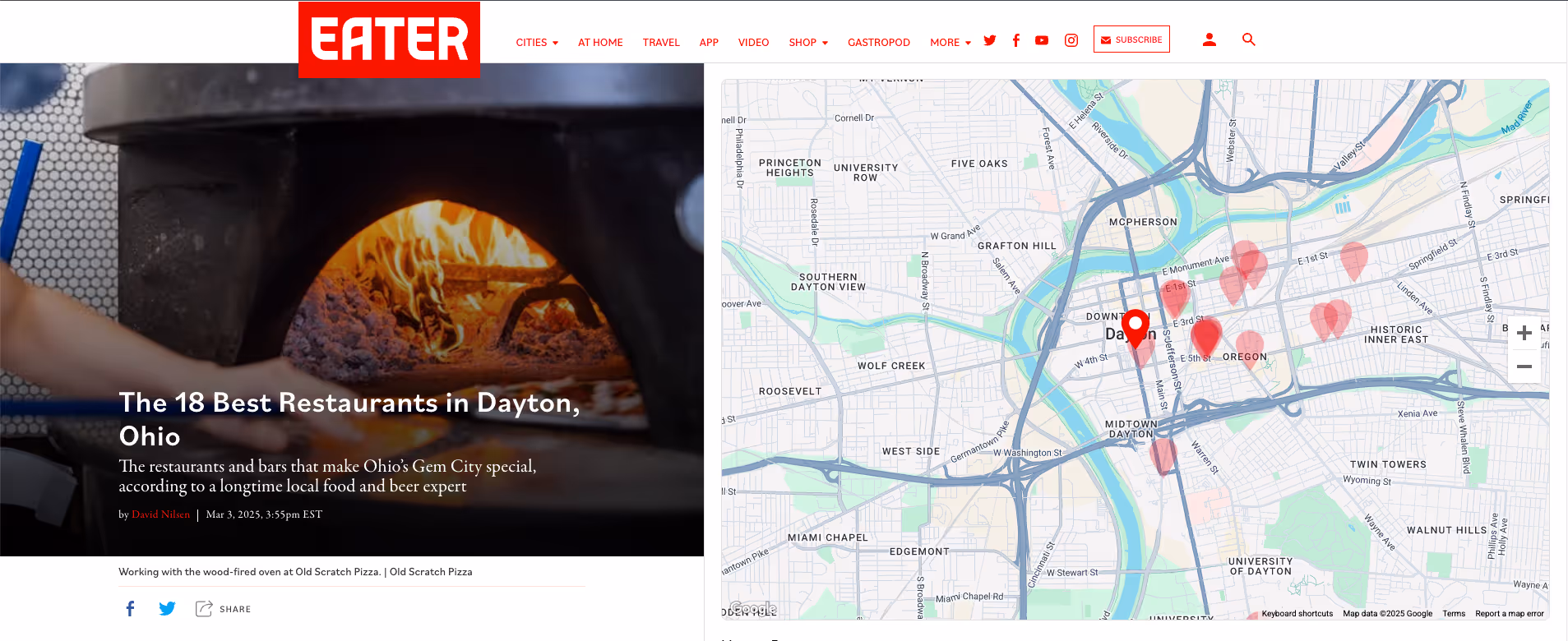This screenshot has height=641, width=1568.
Task: Select map pin on E 1st St downtown
Action: coord(1174,297)
